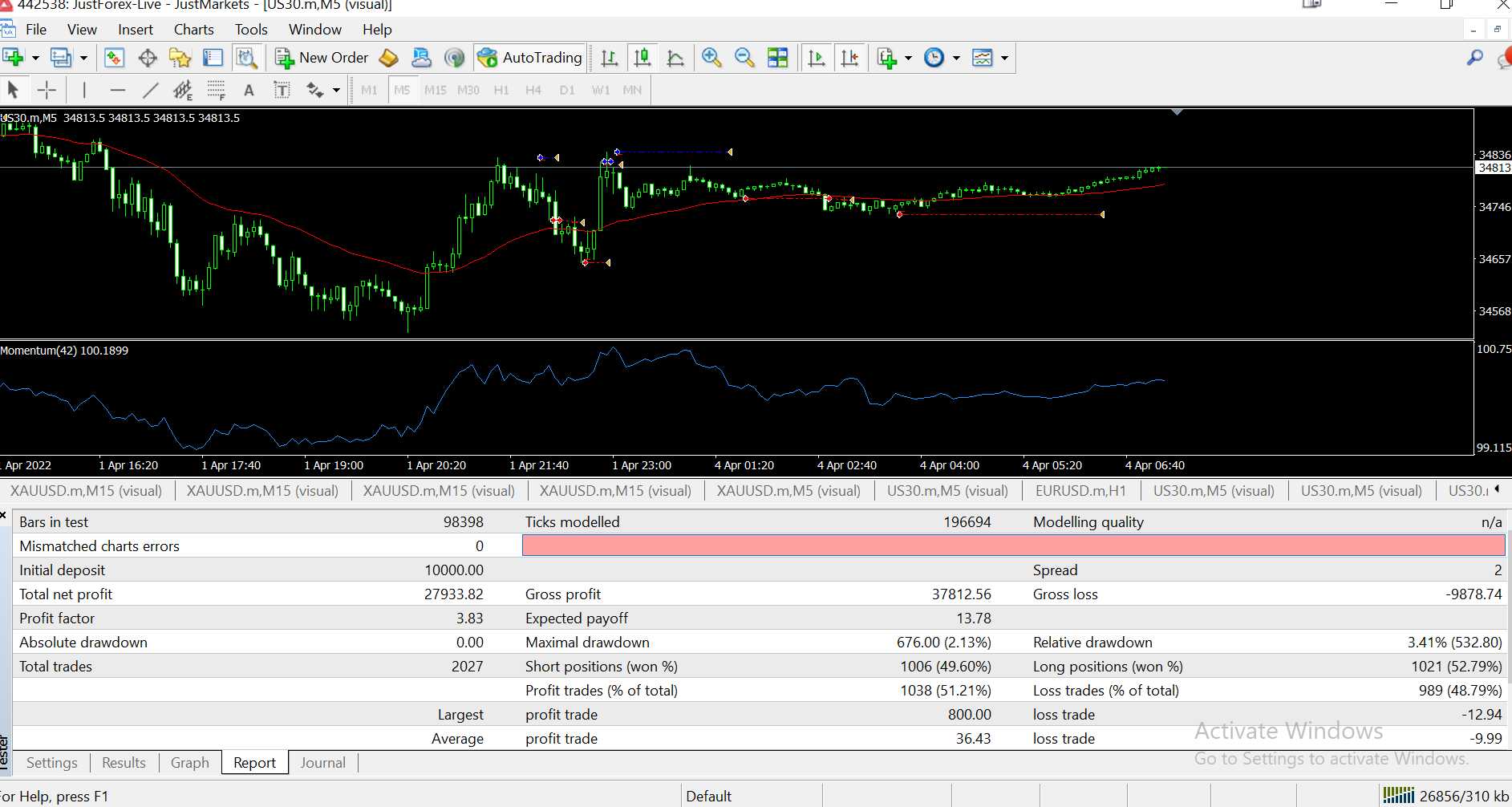Open the tester Settings tab
The width and height of the screenshot is (1512, 807).
point(52,763)
